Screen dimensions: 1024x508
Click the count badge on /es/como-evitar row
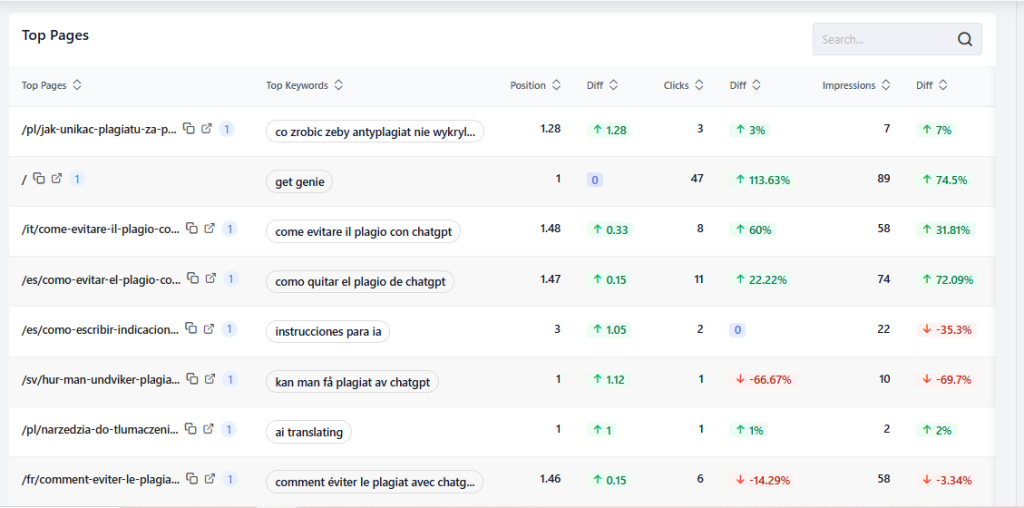point(231,279)
